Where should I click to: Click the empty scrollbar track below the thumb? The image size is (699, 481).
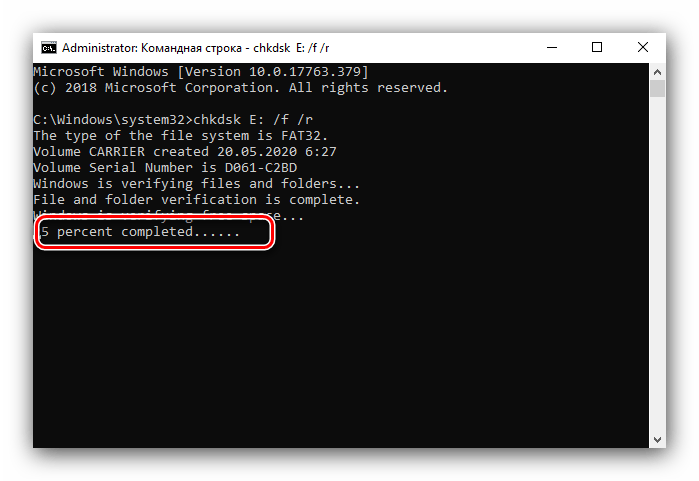pyautogui.click(x=657, y=264)
